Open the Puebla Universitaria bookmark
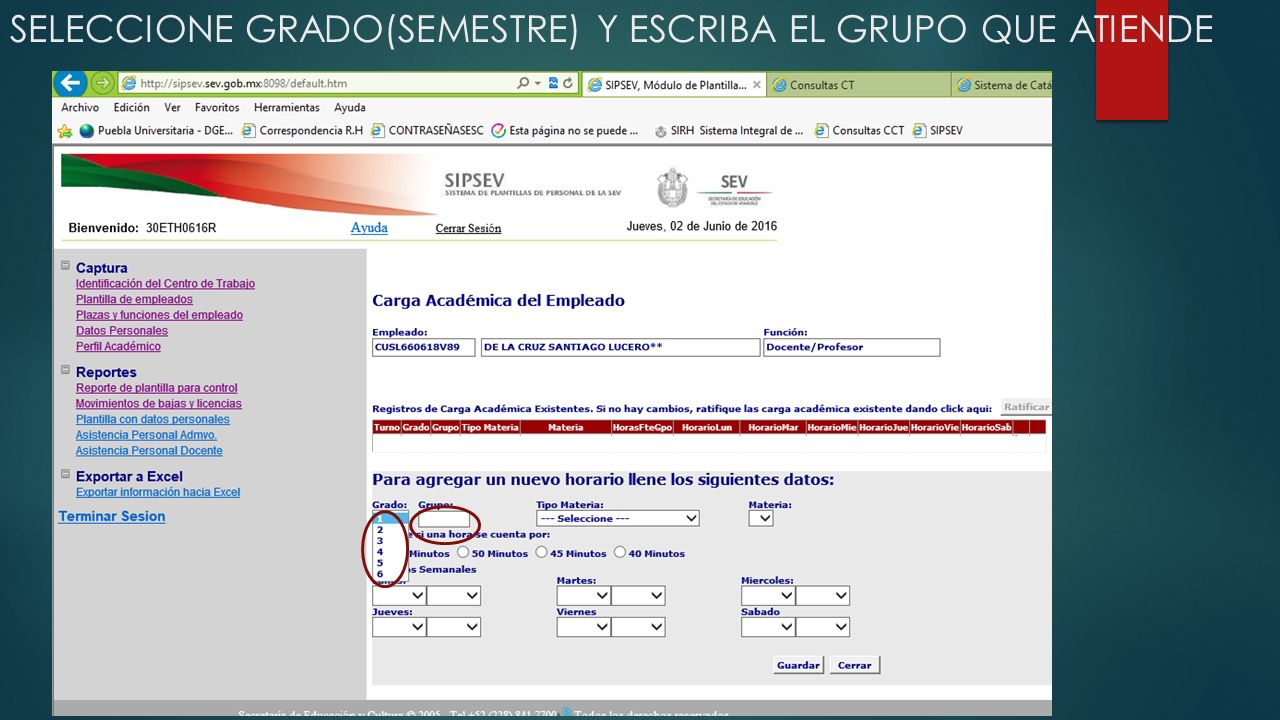 pos(156,130)
